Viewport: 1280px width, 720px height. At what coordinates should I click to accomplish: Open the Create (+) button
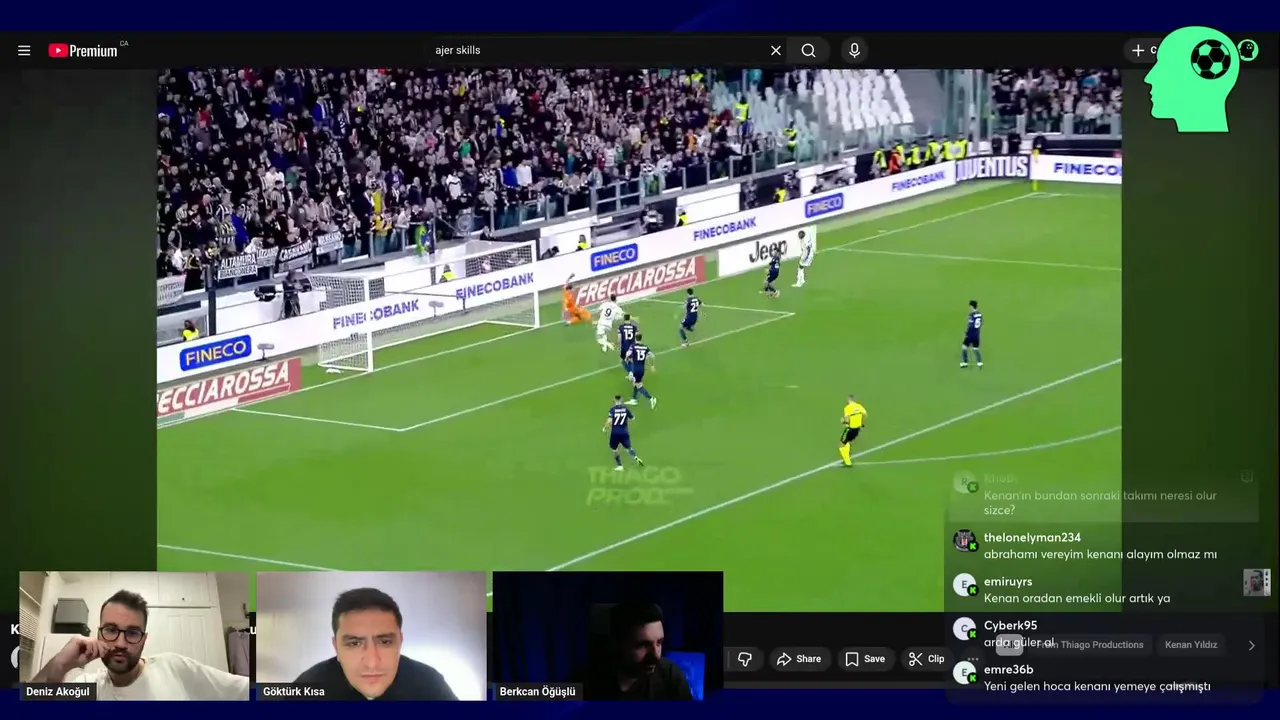click(1140, 50)
